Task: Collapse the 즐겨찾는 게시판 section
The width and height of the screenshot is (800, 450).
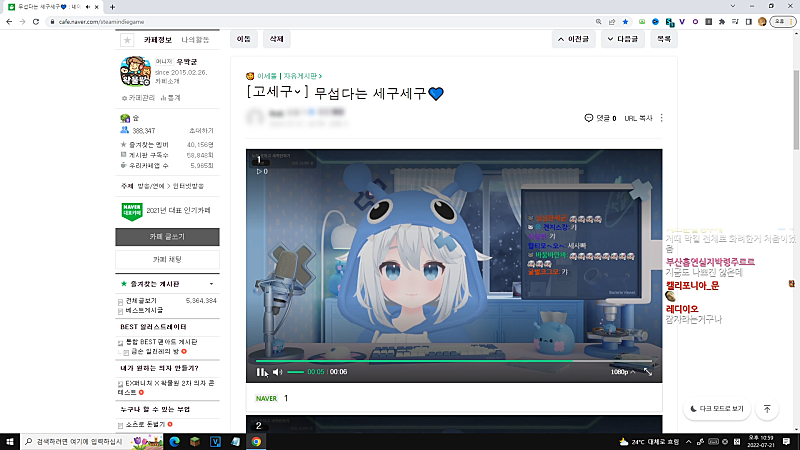Action: click(x=211, y=284)
